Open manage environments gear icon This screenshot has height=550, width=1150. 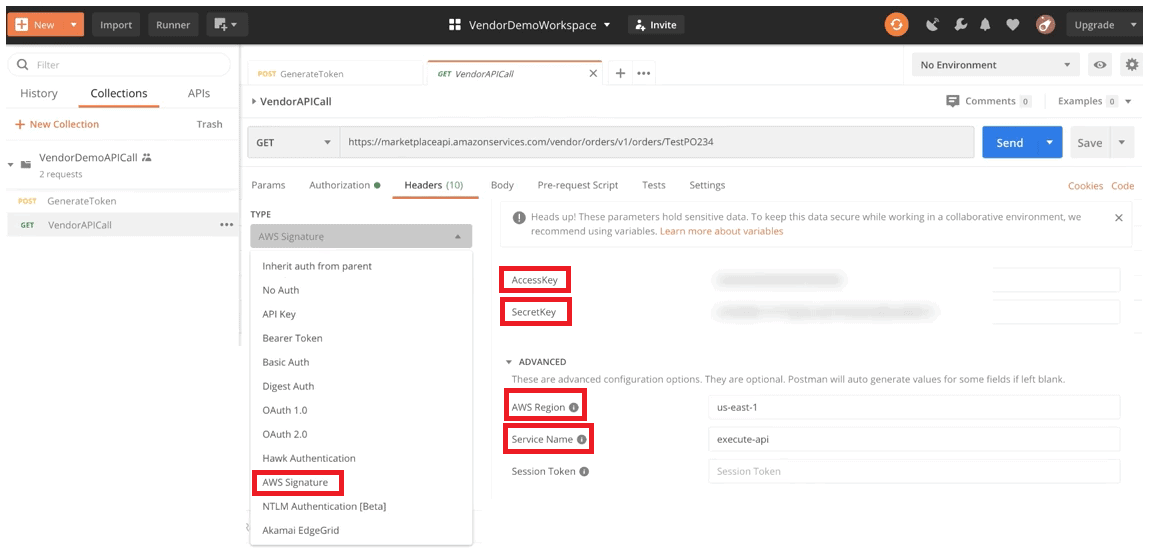(x=1132, y=65)
